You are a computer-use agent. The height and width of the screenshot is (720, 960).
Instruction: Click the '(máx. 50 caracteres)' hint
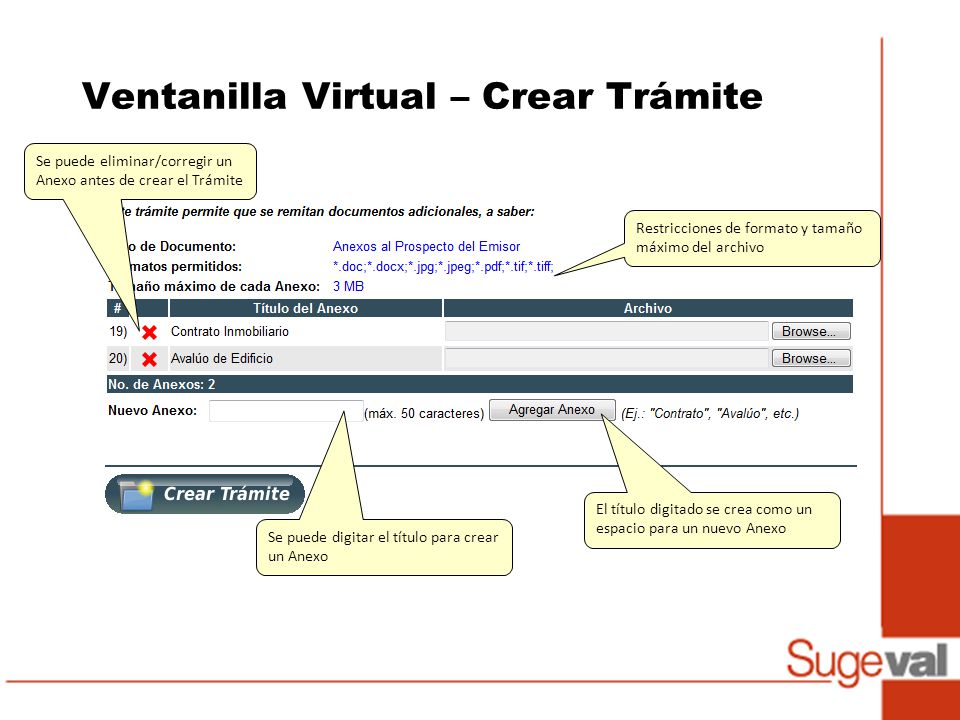pyautogui.click(x=424, y=413)
